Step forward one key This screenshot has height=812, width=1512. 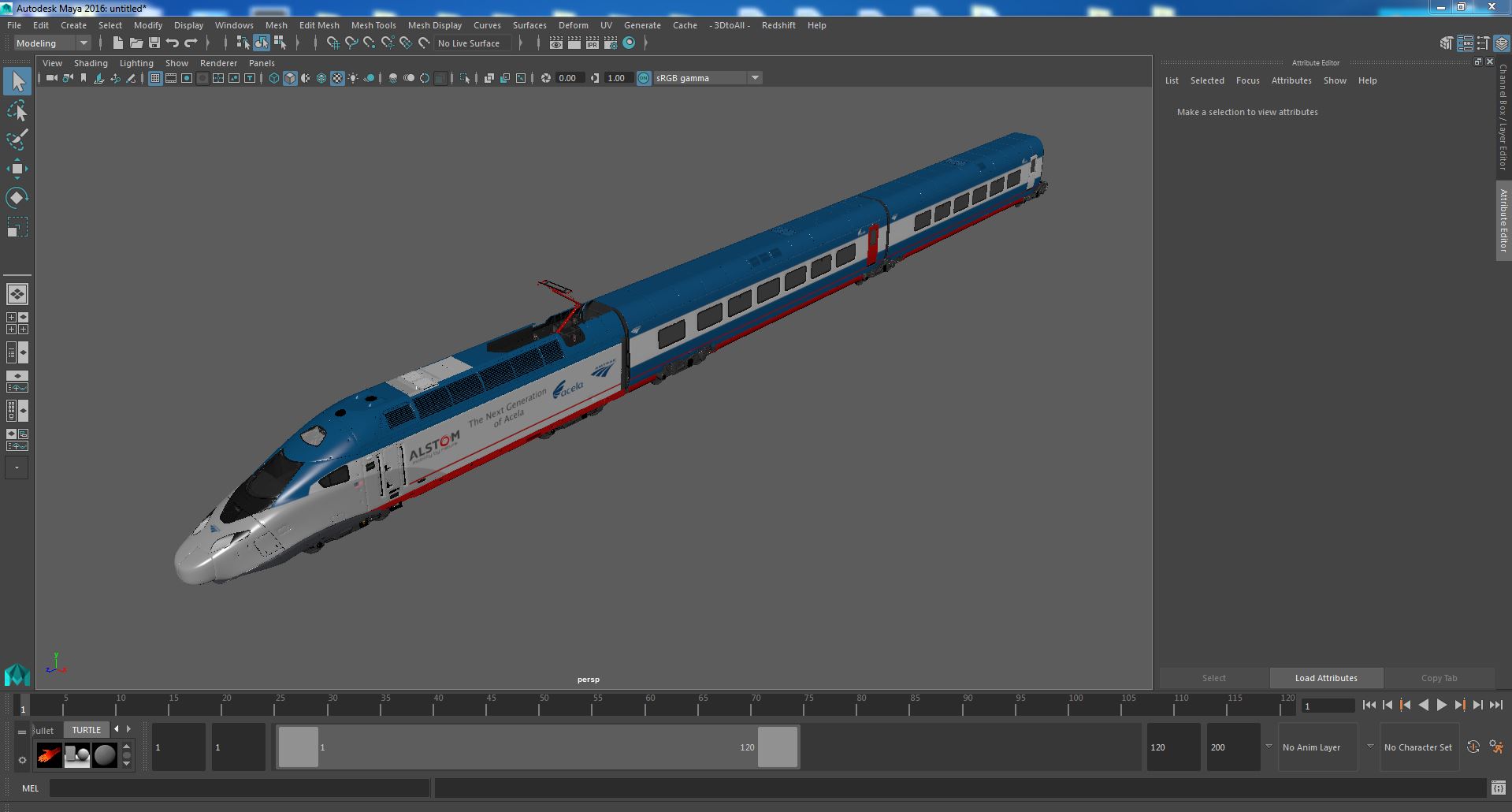point(1459,706)
